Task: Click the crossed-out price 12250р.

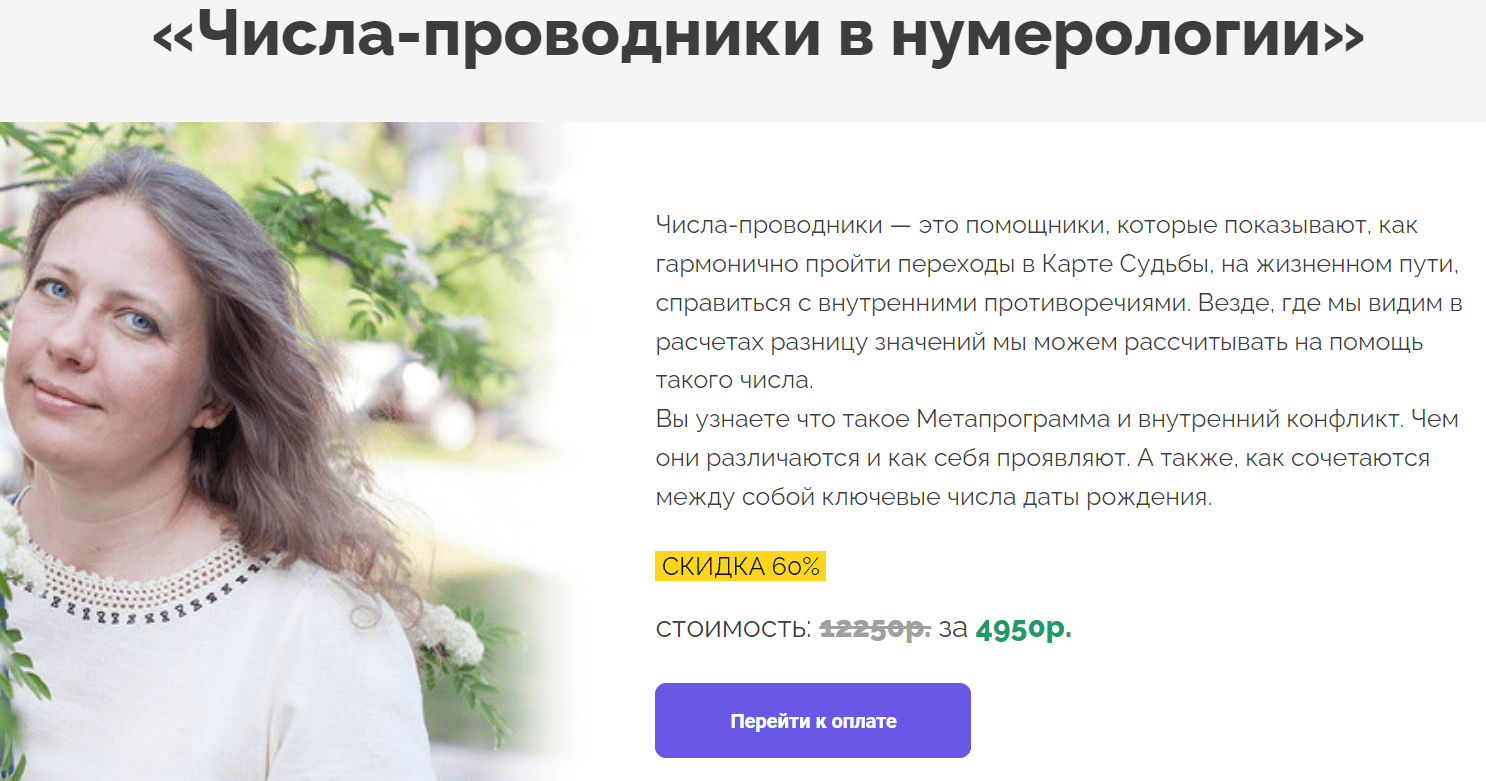Action: click(876, 629)
